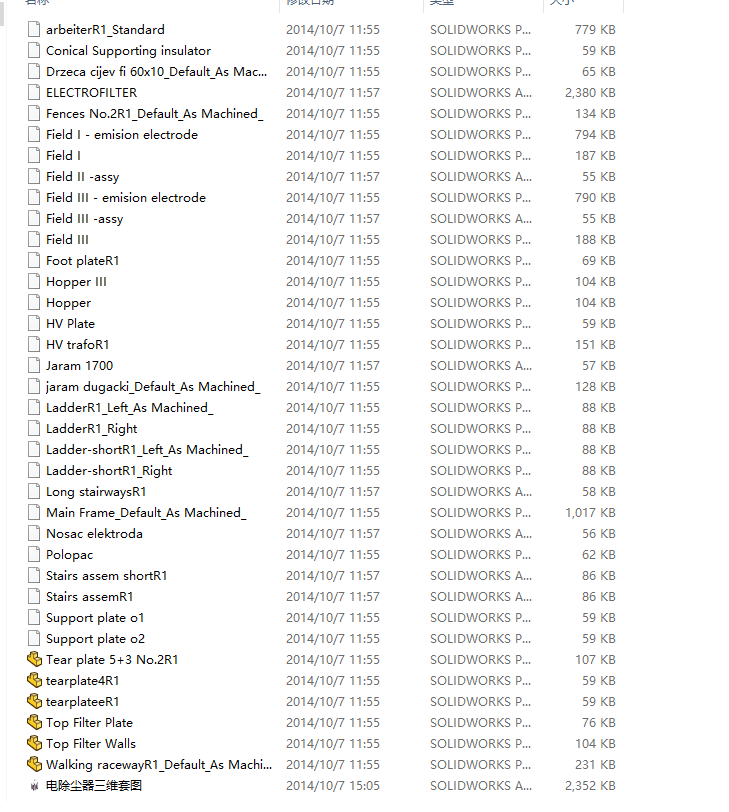Click the file icon beside Foot plateR1
Viewport: 729px width, 812px height.
(x=34, y=260)
